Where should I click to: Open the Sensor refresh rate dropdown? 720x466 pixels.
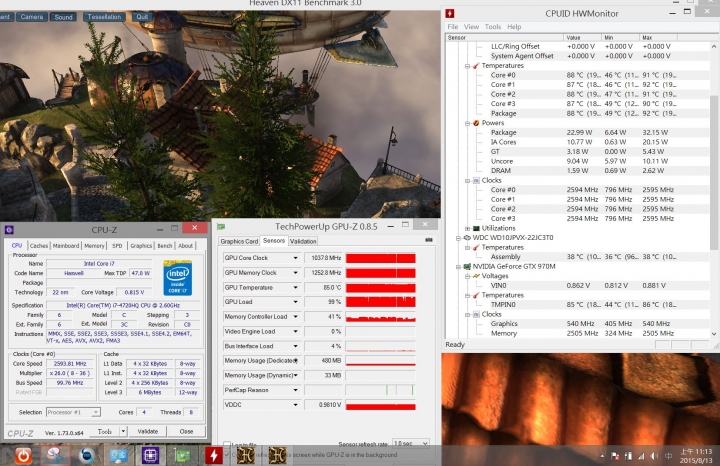(x=425, y=444)
